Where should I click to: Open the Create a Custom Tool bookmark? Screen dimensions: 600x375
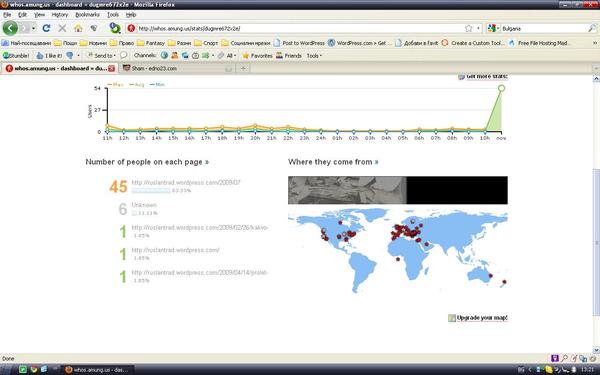pyautogui.click(x=473, y=43)
